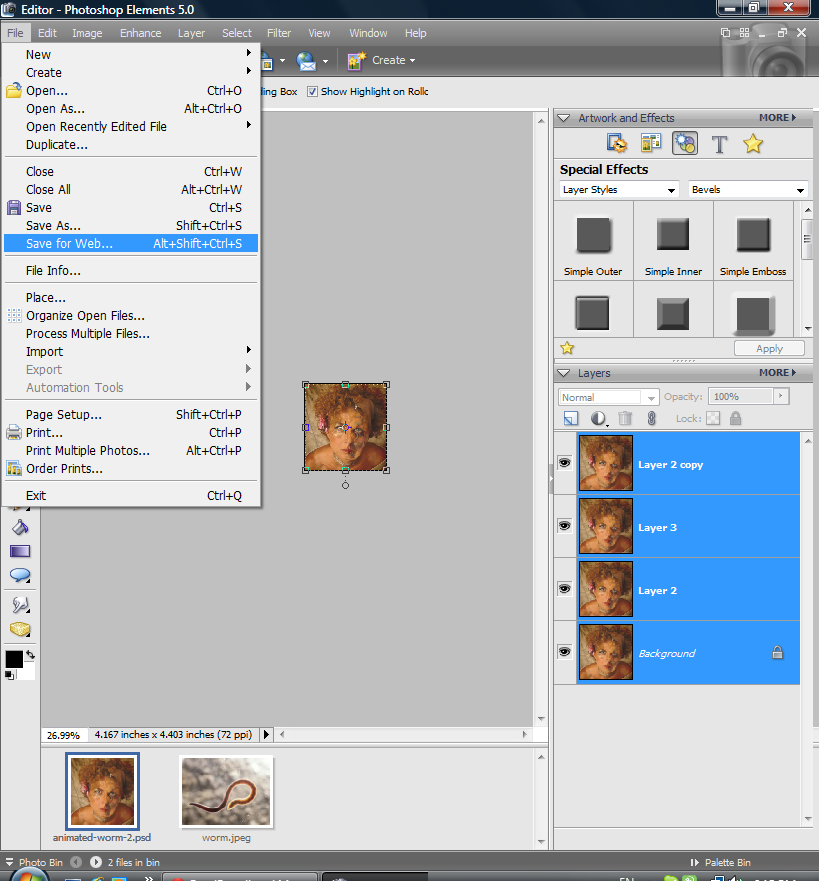Open the Filter menu
Viewport: 819px width, 881px height.
pyautogui.click(x=279, y=33)
